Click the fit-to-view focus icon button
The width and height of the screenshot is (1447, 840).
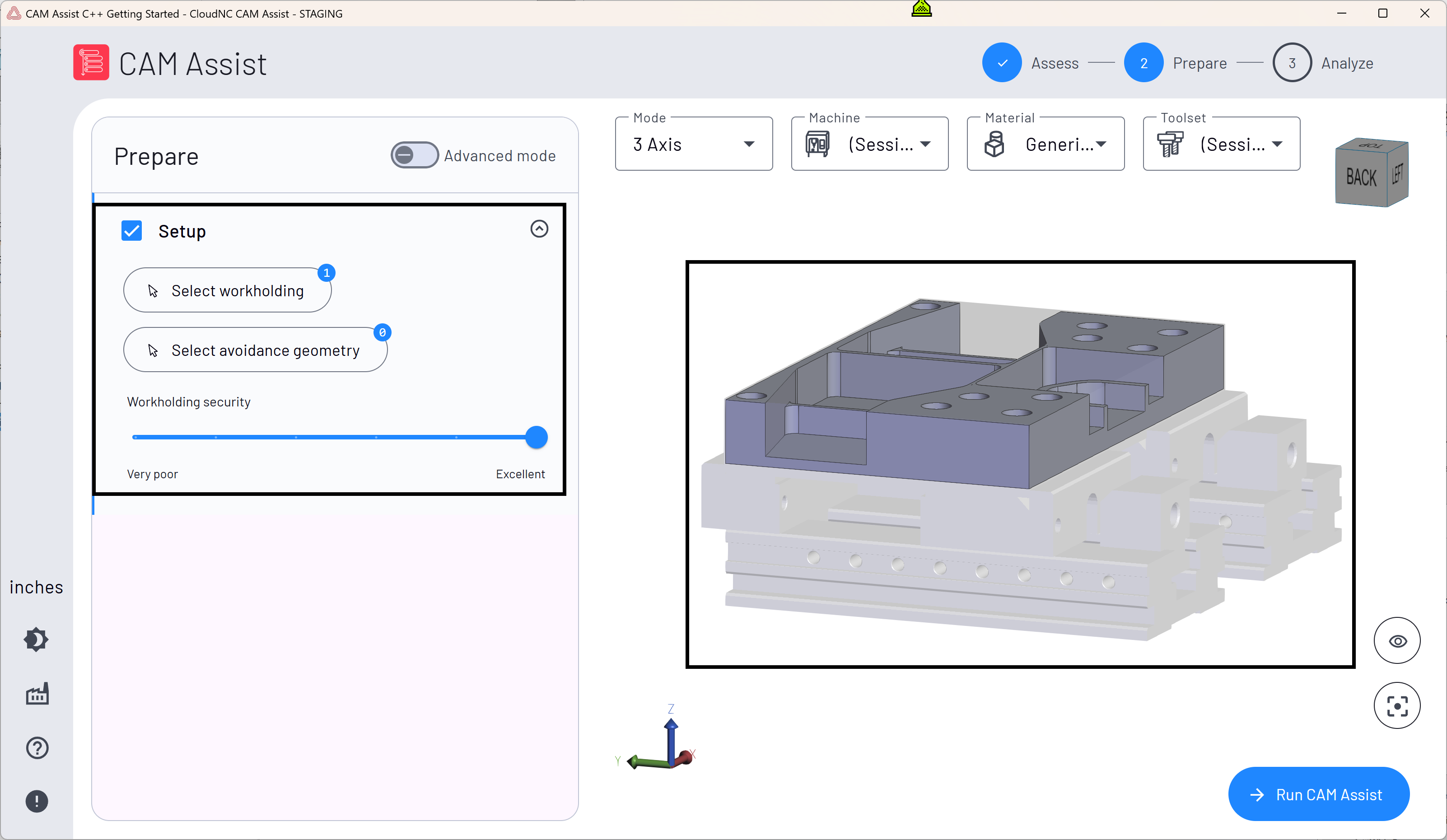[x=1397, y=706]
